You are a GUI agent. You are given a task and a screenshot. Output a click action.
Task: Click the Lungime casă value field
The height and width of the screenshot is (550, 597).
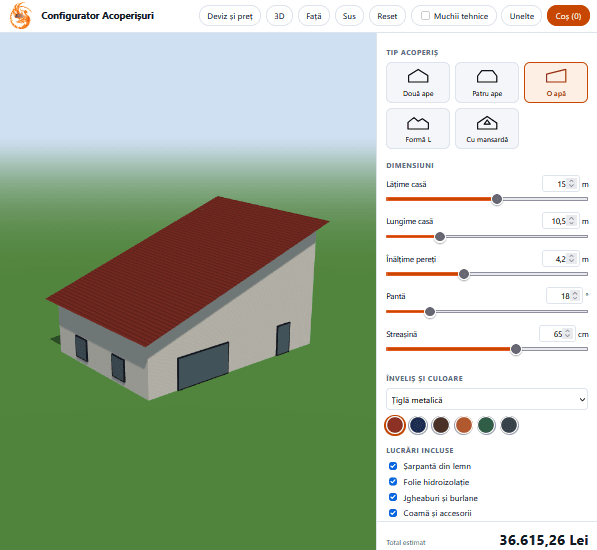[560, 221]
